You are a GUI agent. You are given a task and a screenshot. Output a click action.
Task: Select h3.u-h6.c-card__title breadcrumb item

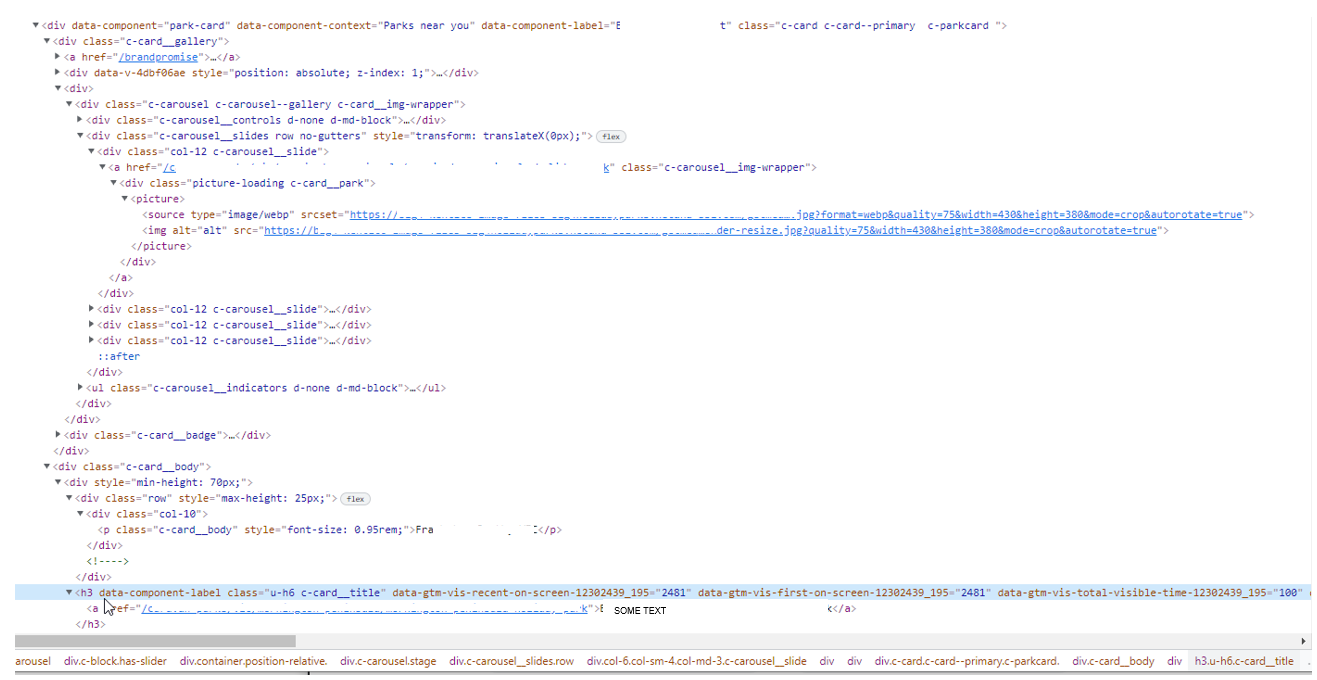1244,661
